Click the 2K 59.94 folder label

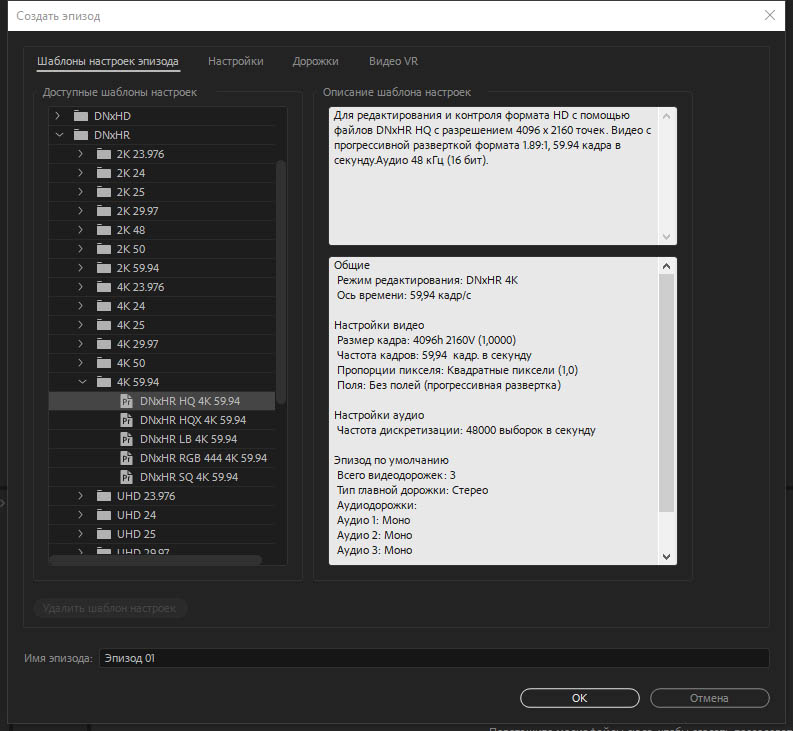(138, 268)
